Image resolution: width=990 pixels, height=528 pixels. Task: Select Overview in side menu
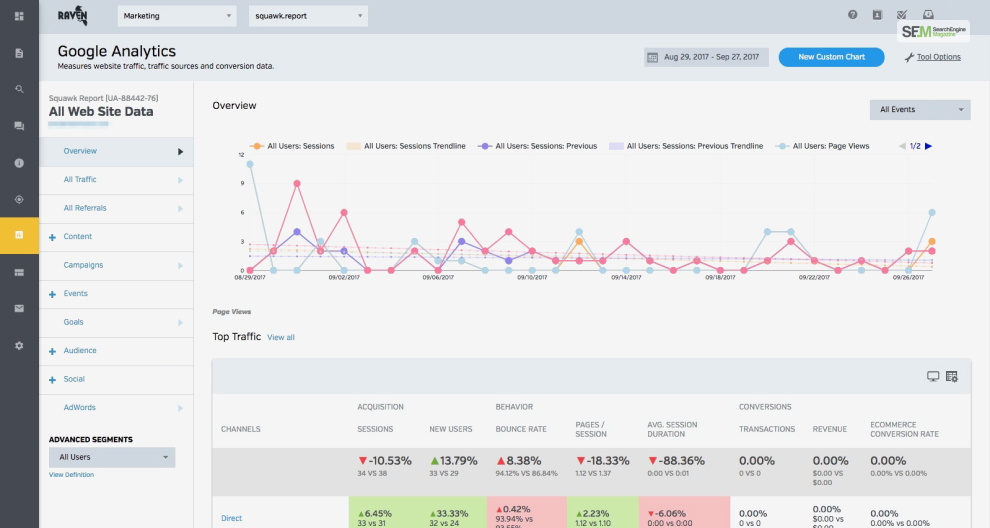[116, 152]
